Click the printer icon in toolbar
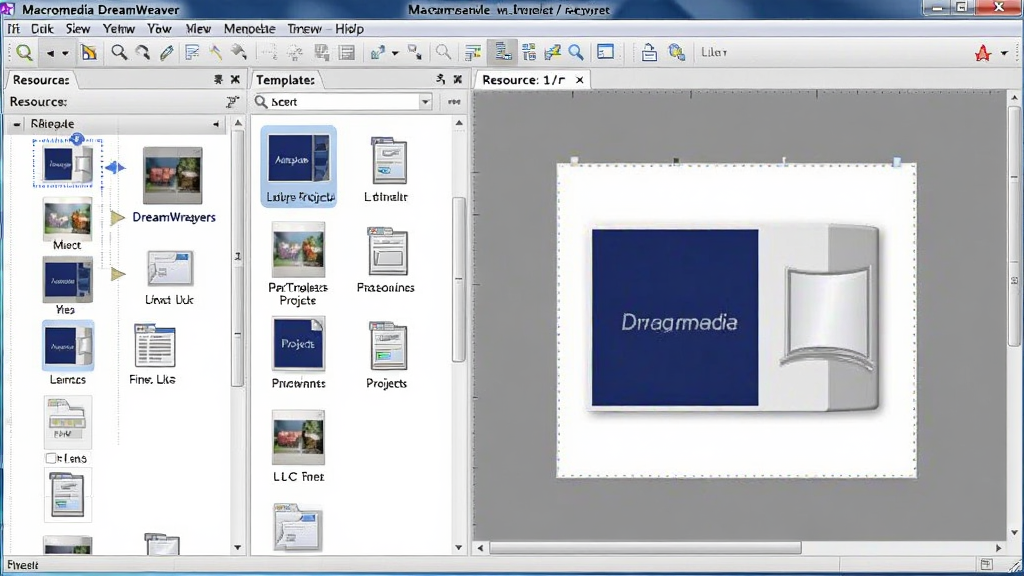The image size is (1024, 576). (648, 52)
